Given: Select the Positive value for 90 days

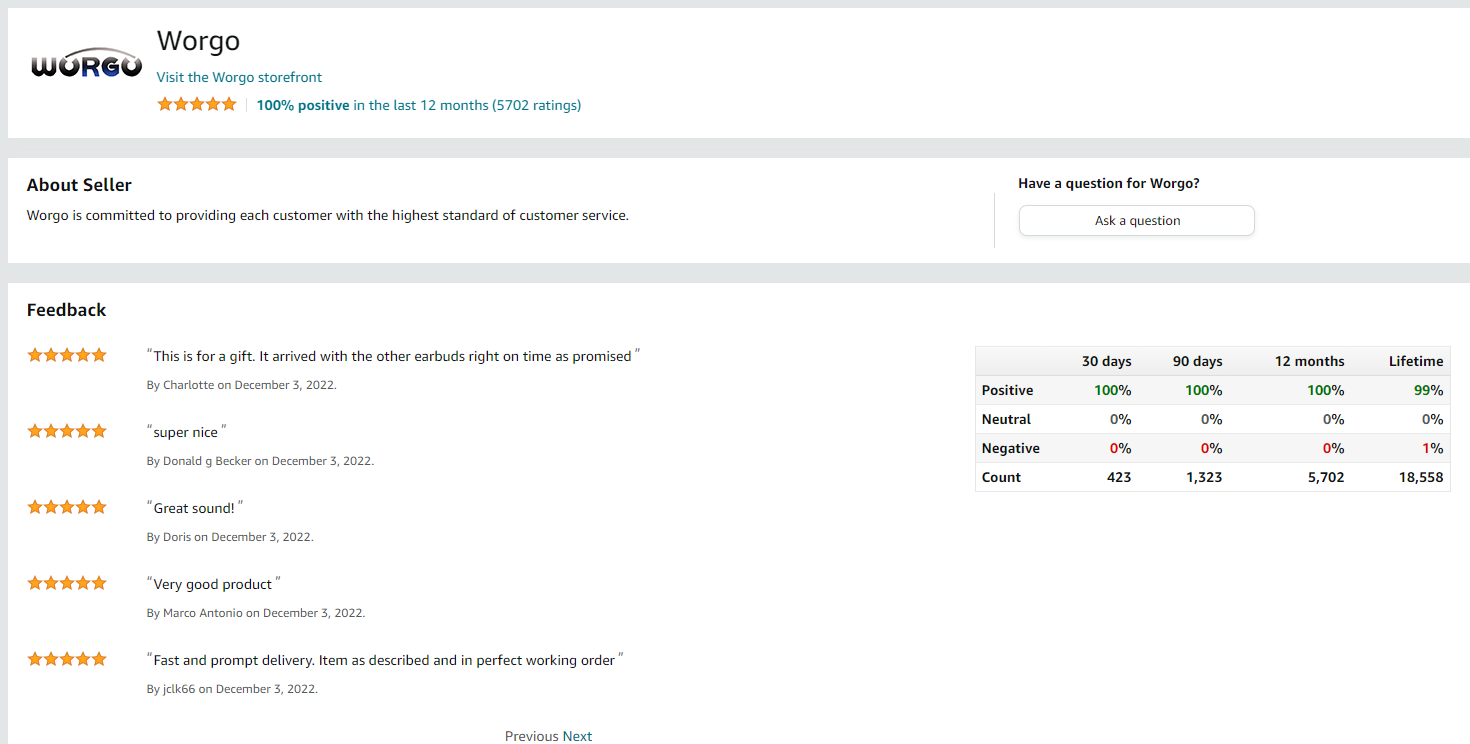Looking at the screenshot, I should point(1204,390).
